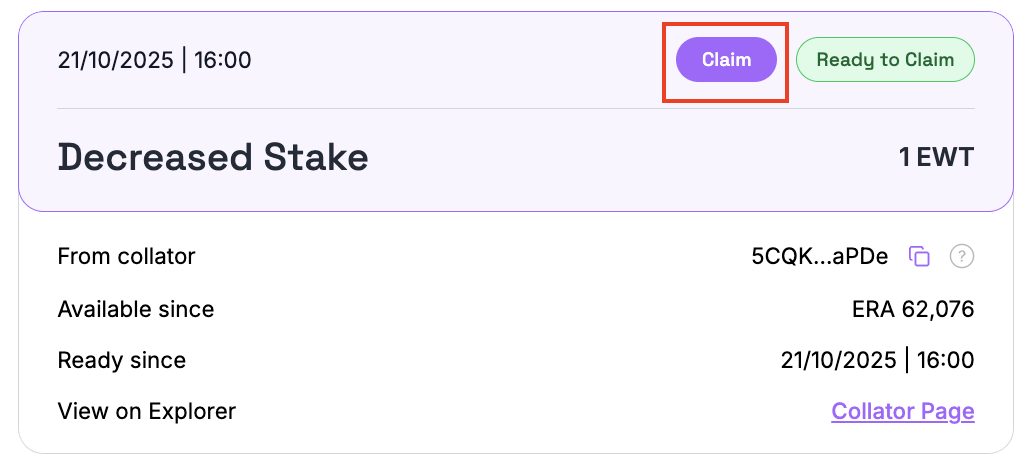1032x466 pixels.
Task: Copy the collator address
Action: 919,256
